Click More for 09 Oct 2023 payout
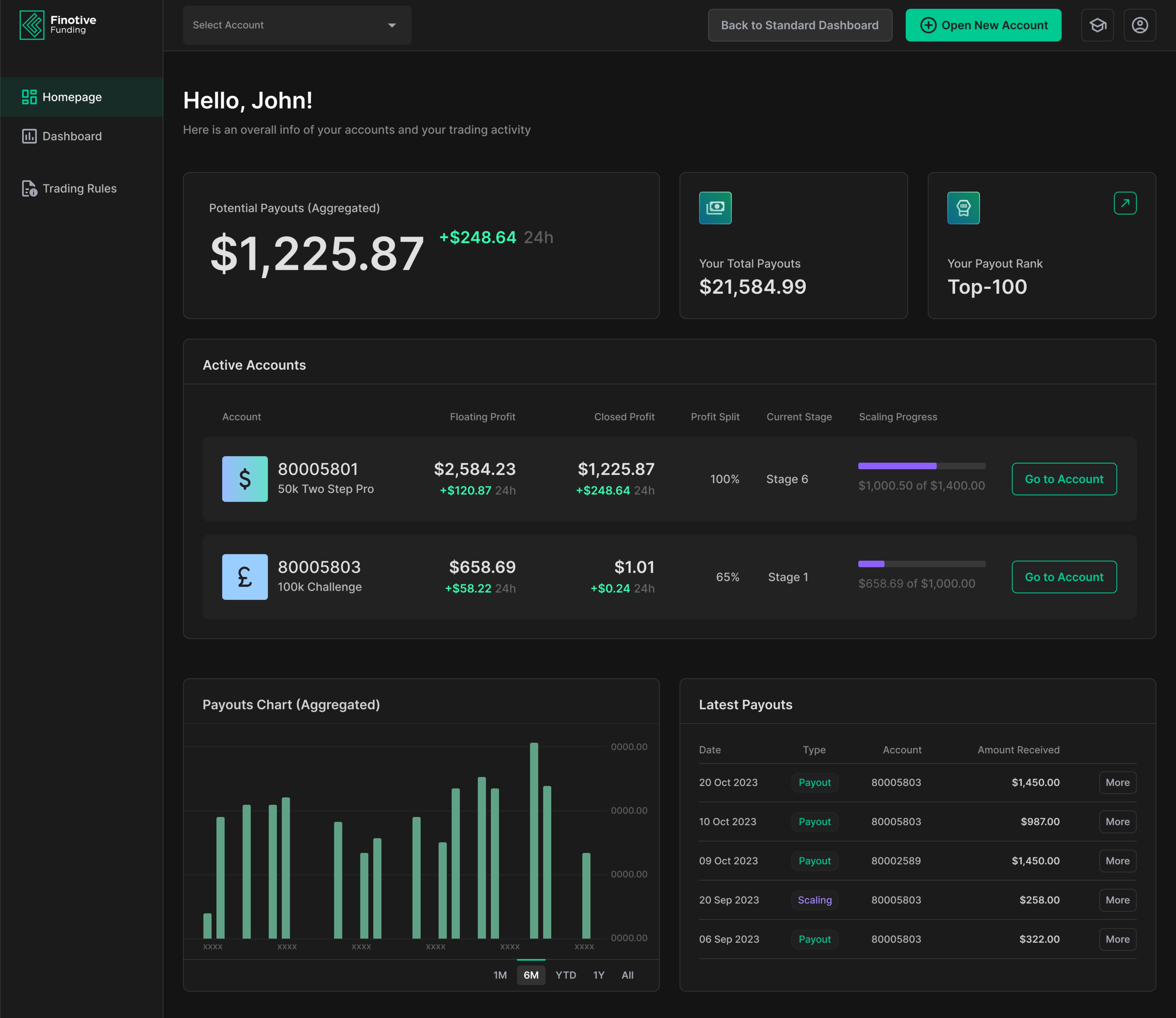The height and width of the screenshot is (1018, 1176). click(1117, 861)
